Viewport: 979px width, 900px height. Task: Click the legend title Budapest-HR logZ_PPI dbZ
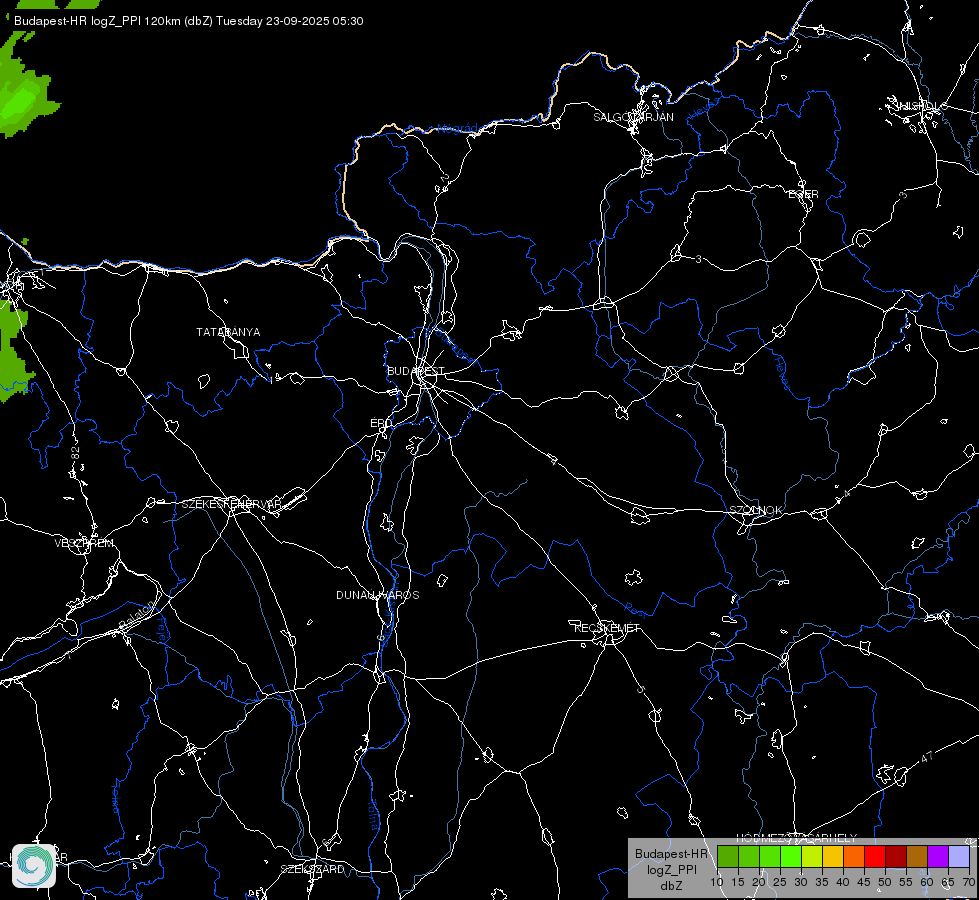pyautogui.click(x=671, y=869)
